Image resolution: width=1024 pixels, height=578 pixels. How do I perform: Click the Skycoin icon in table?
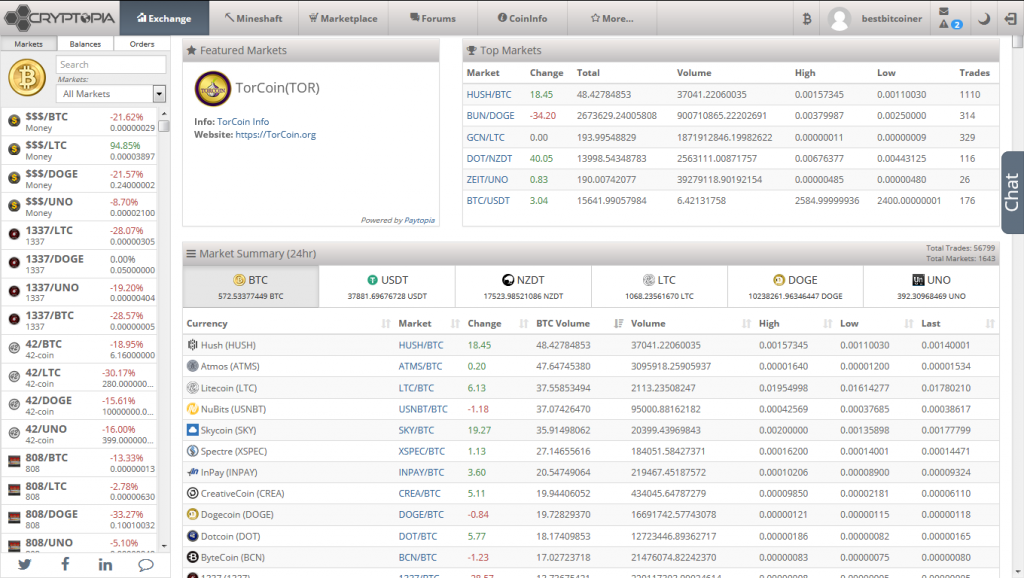193,430
